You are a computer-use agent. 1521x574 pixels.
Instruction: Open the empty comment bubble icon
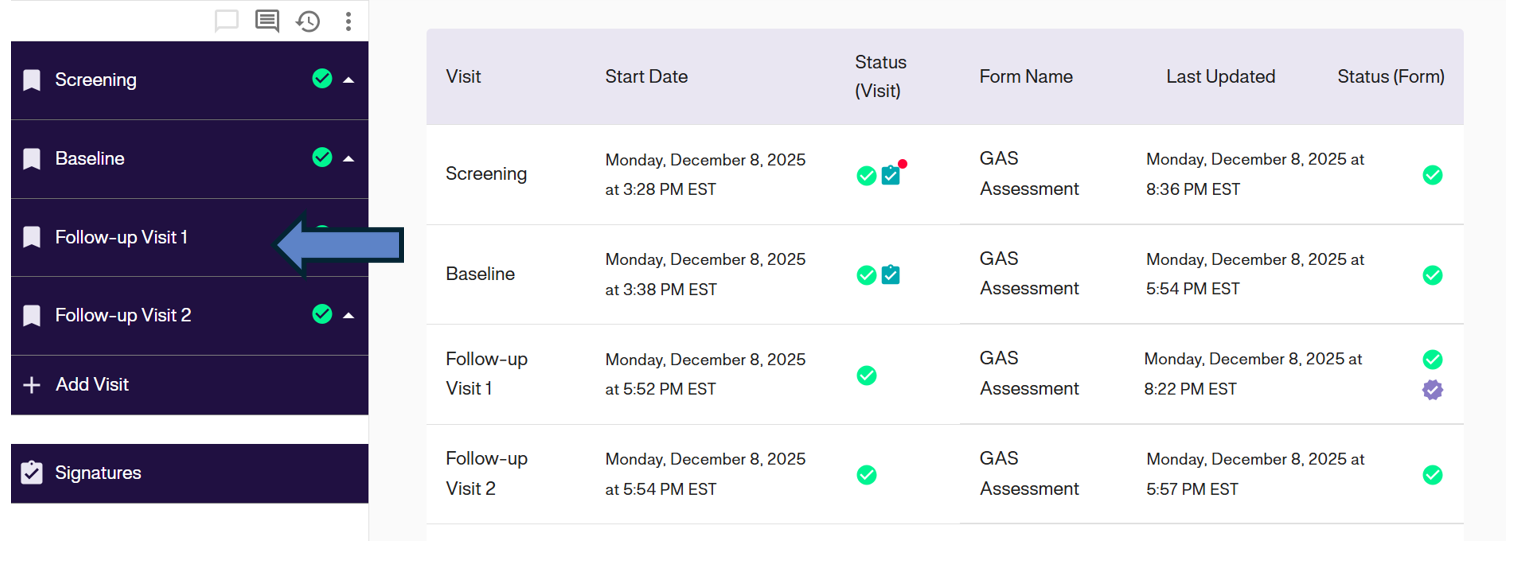[x=227, y=21]
